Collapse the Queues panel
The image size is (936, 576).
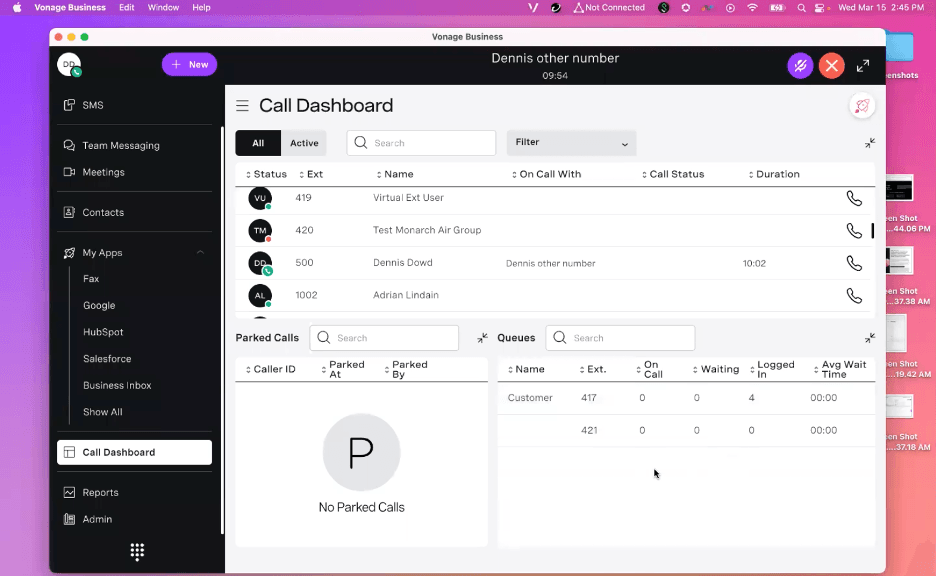pos(869,338)
